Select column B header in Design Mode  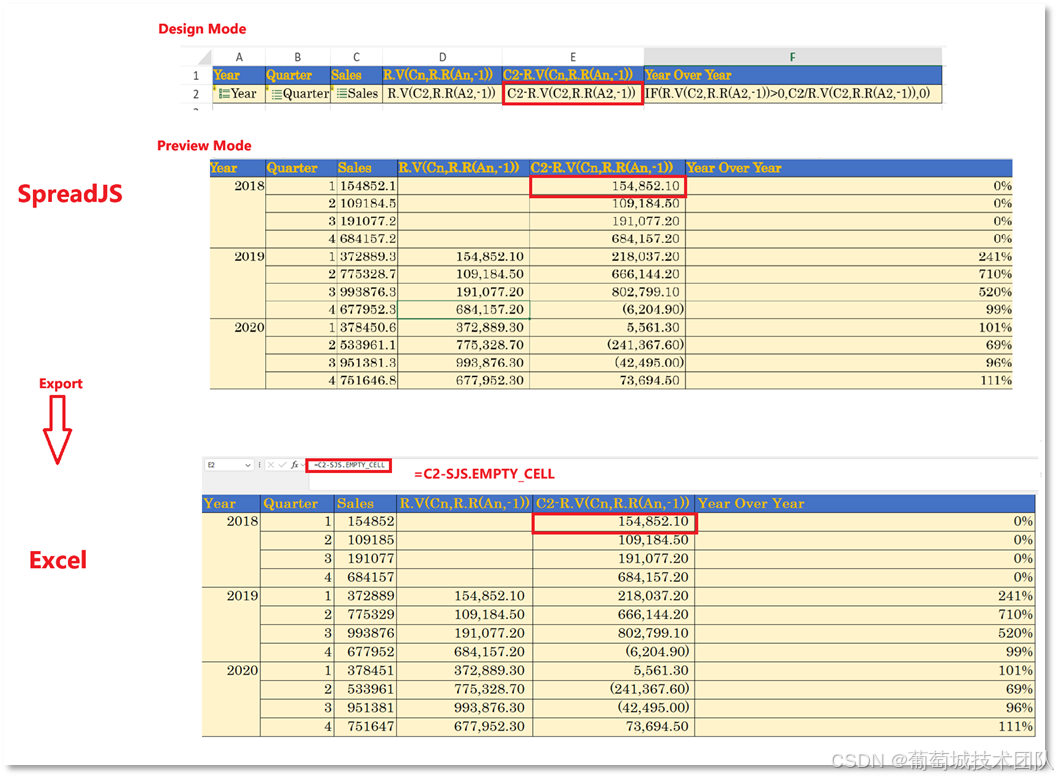click(298, 57)
